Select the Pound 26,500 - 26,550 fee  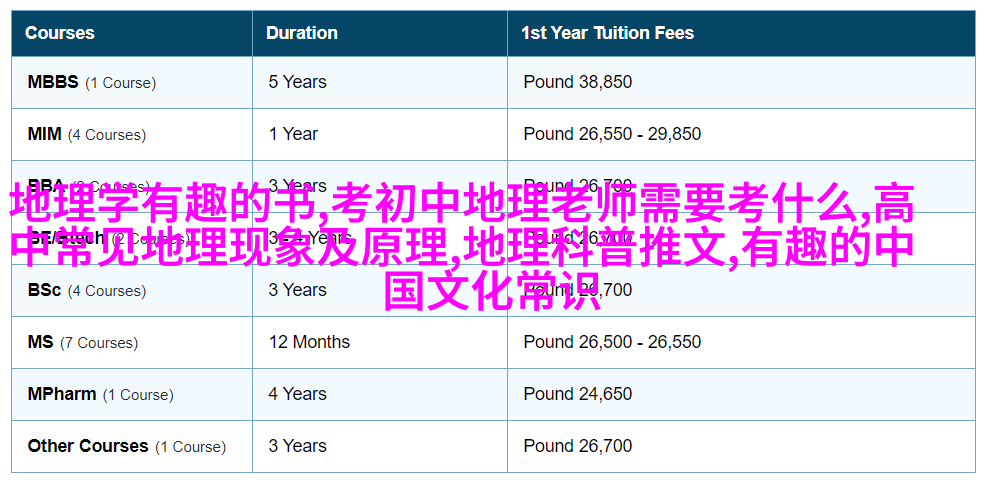click(x=612, y=342)
